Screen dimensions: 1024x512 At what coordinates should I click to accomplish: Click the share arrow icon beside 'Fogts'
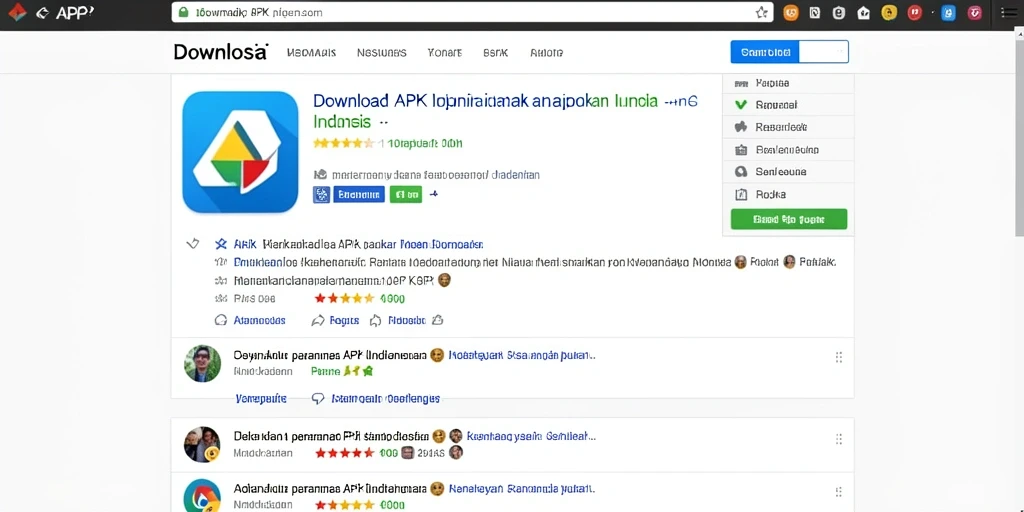coord(318,321)
